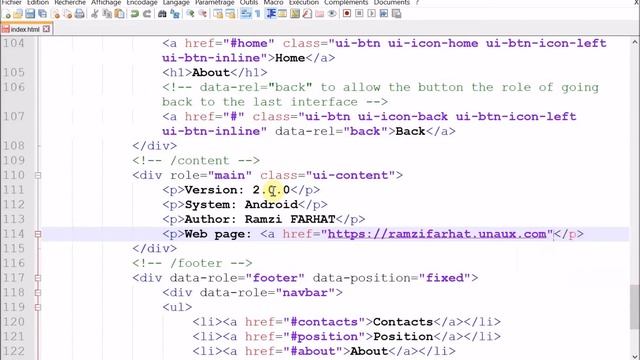Save the file with the floppy icon
640x360 pixels.
point(30,14)
